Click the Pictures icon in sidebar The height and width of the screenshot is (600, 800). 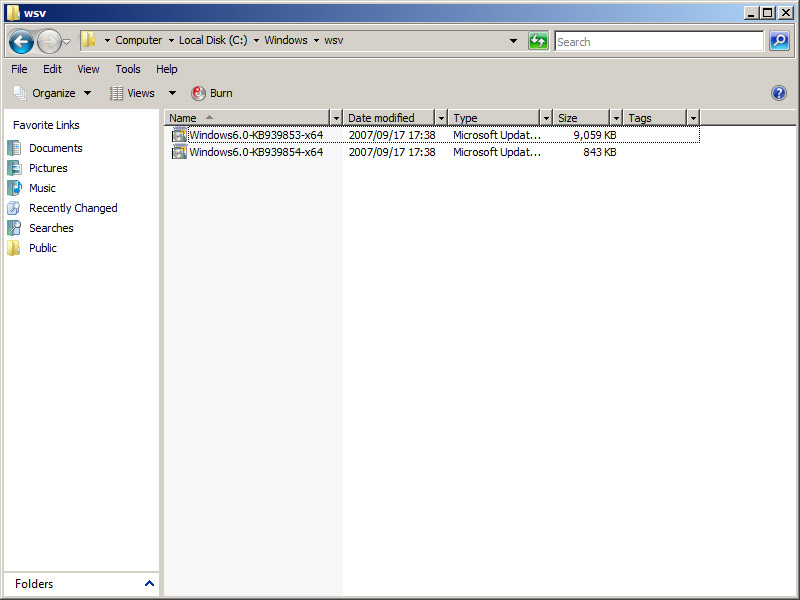coord(14,168)
